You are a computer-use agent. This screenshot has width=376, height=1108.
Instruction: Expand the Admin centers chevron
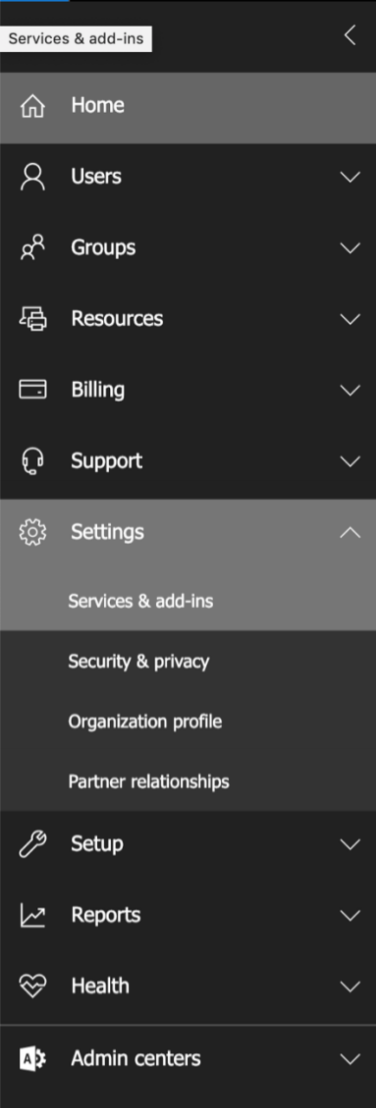350,1059
